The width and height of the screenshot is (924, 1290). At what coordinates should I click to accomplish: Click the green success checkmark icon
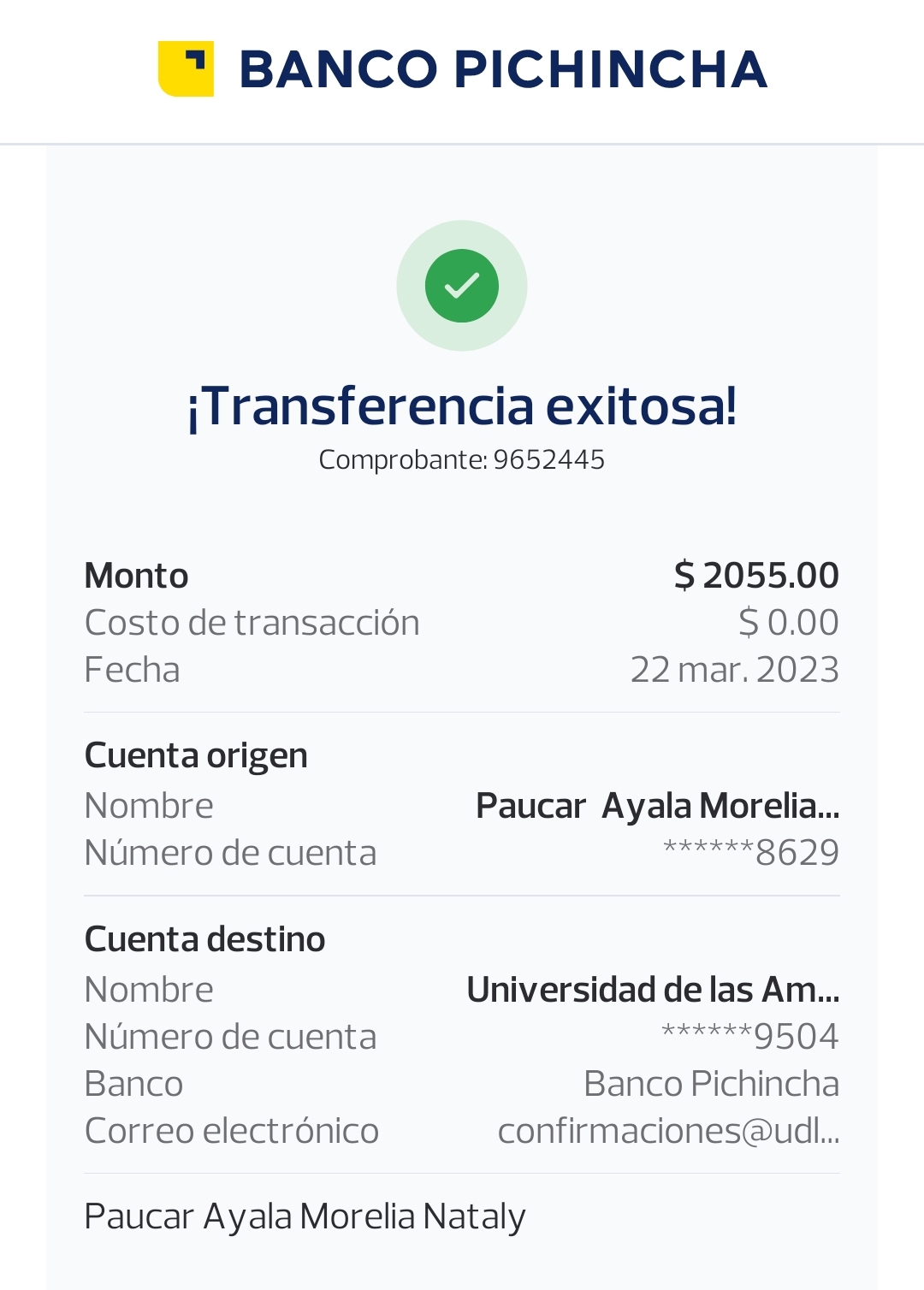462,286
